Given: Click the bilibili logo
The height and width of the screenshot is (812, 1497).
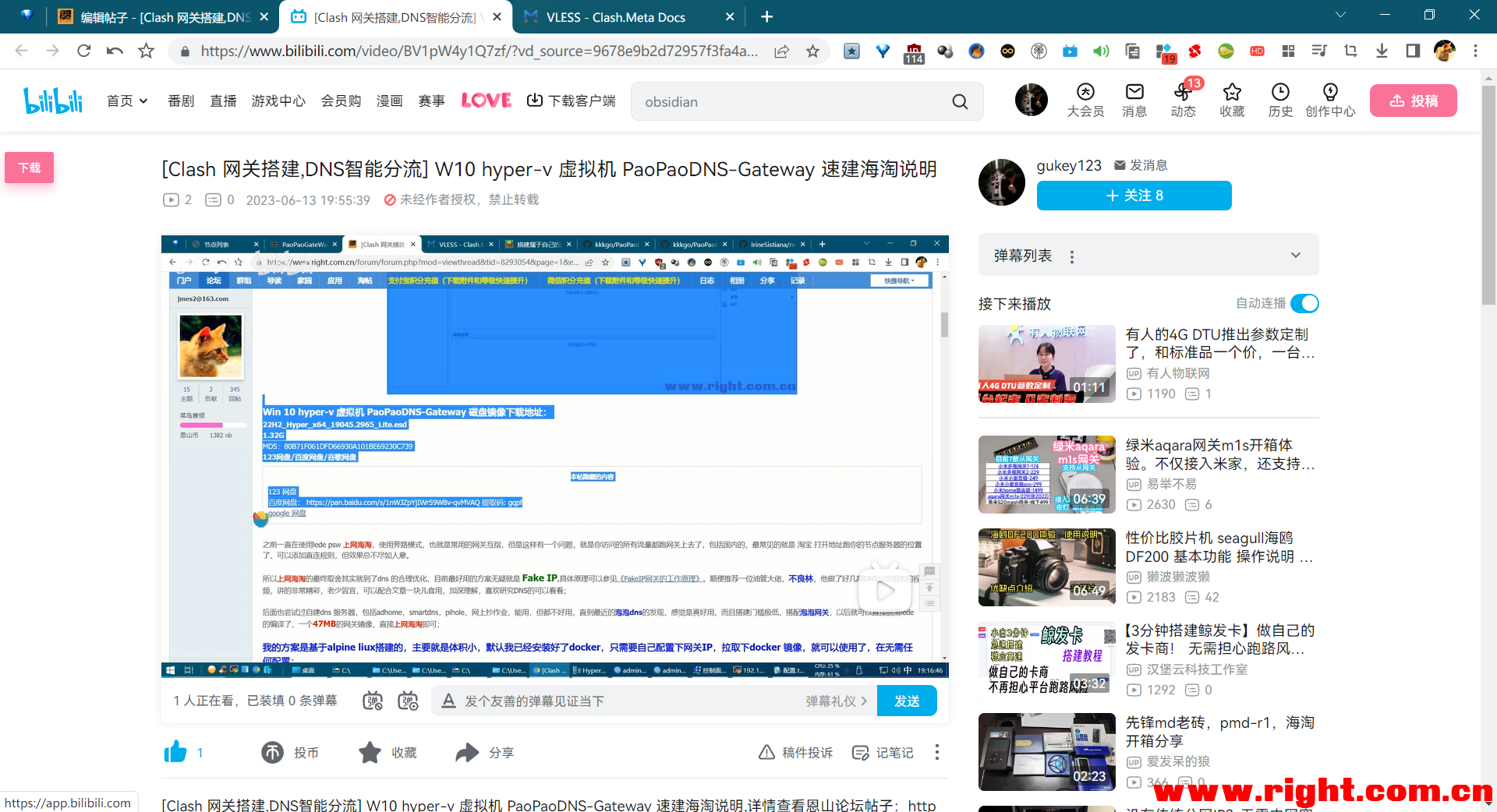Looking at the screenshot, I should [53, 101].
